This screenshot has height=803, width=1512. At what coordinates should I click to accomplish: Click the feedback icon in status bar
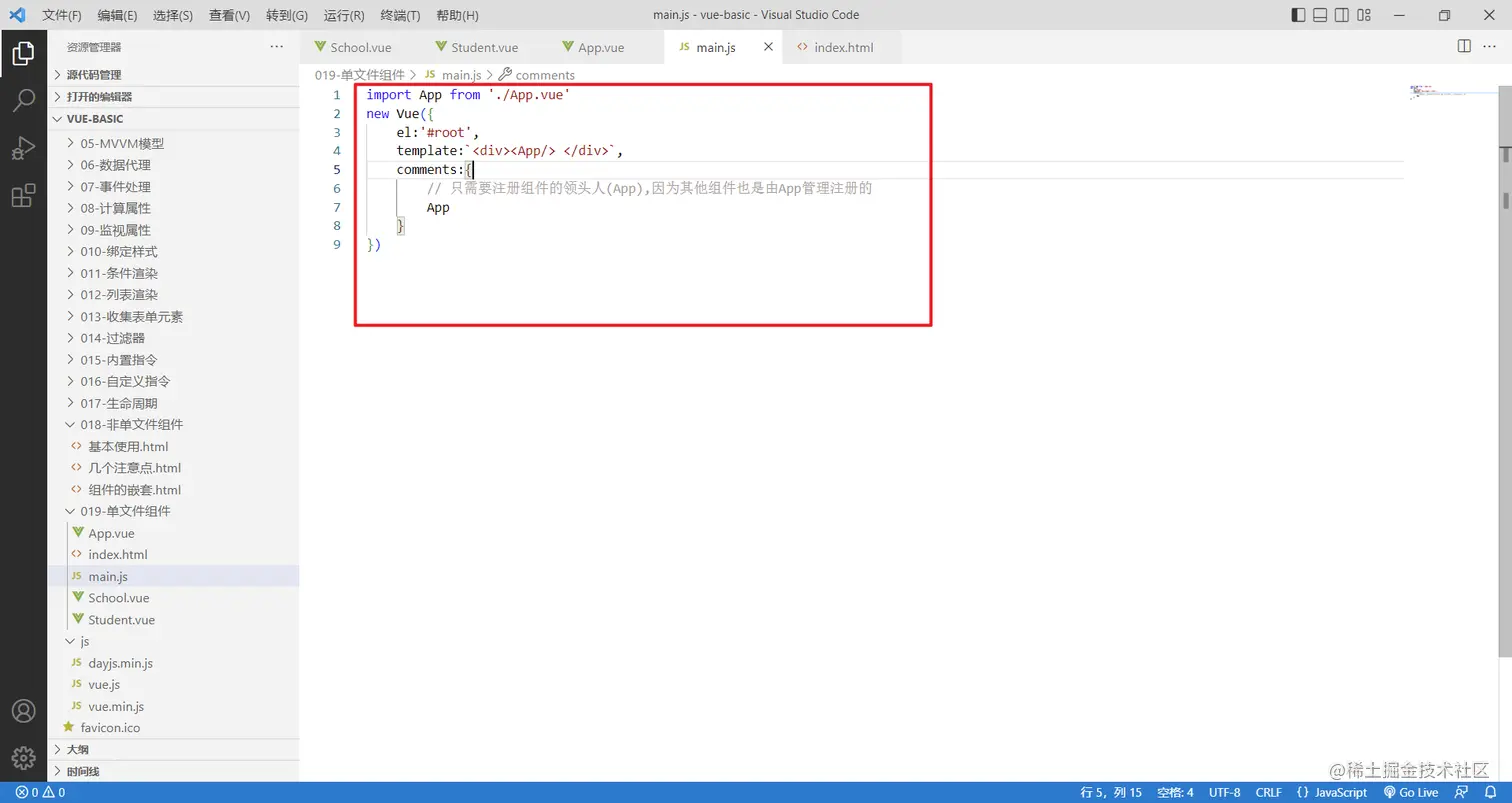[x=1463, y=792]
